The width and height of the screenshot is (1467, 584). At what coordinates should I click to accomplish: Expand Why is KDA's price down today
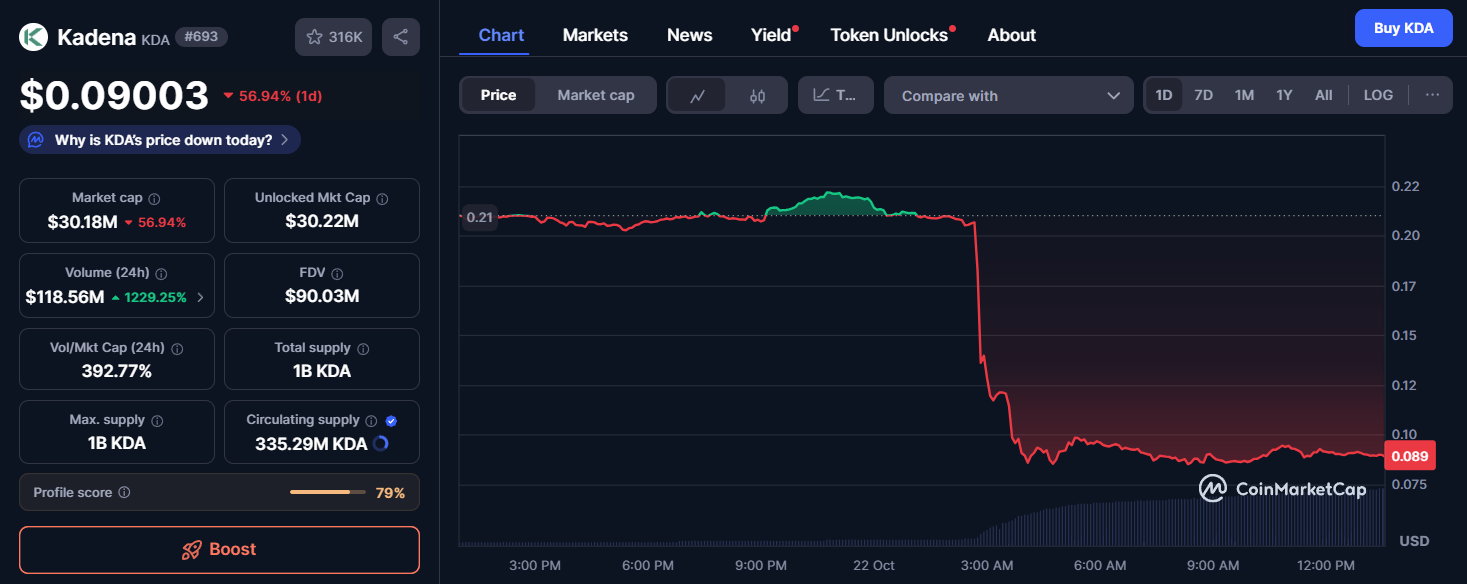pyautogui.click(x=160, y=140)
